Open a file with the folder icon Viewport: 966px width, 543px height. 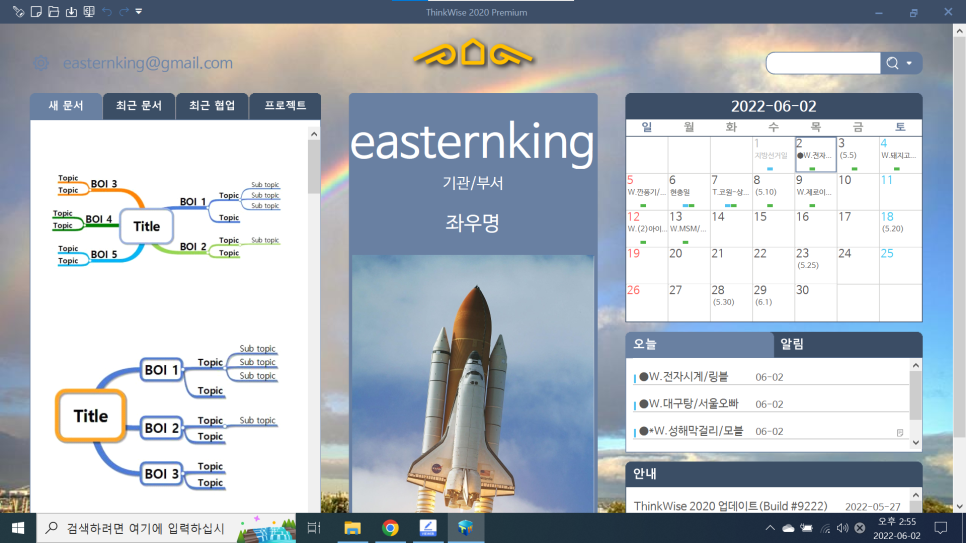coord(54,12)
